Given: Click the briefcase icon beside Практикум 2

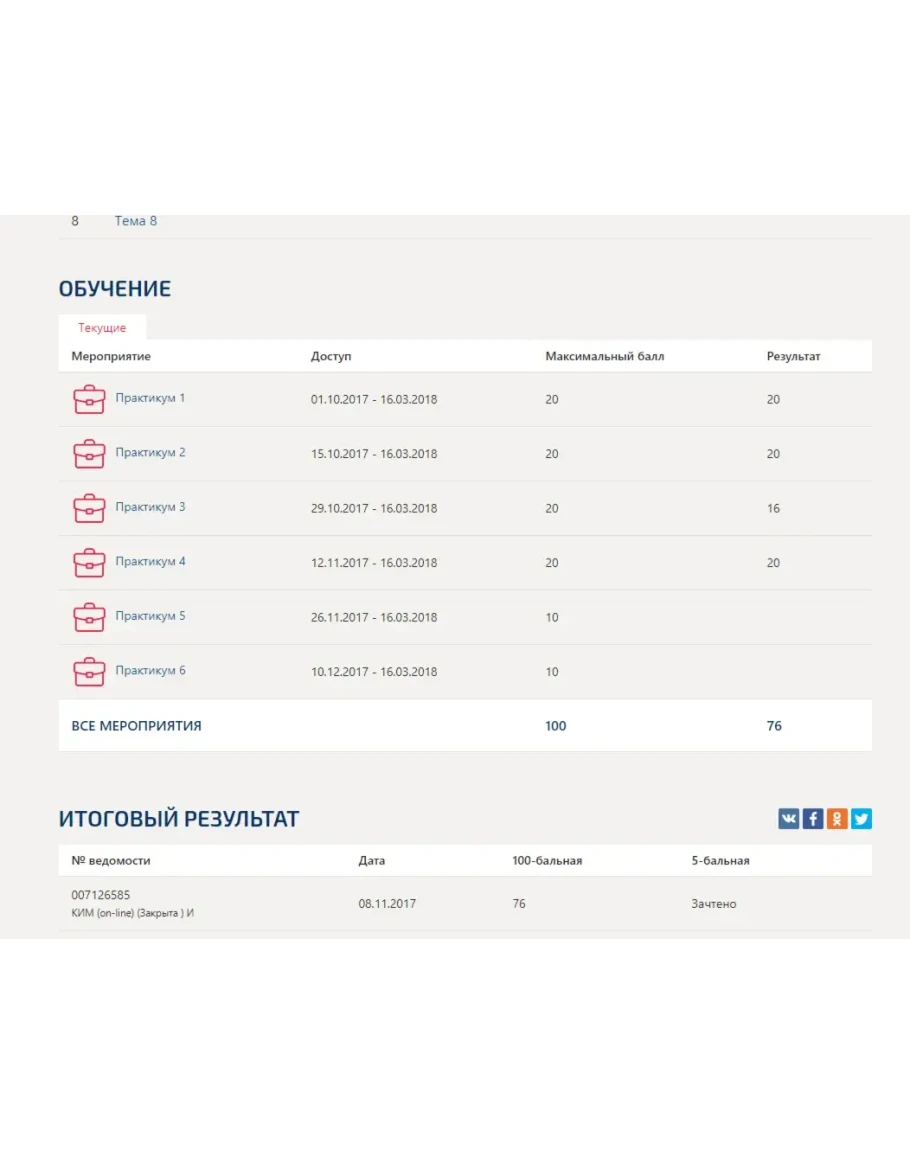Looking at the screenshot, I should pyautogui.click(x=89, y=454).
